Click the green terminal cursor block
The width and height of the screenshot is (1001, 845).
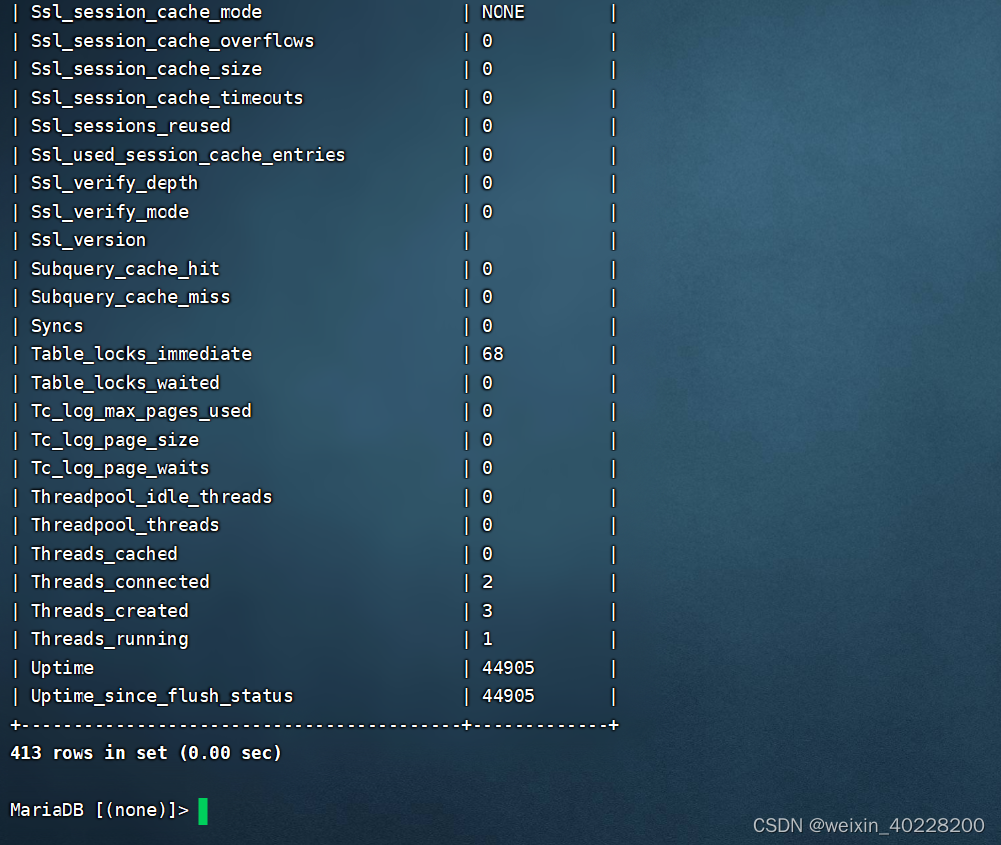click(x=203, y=811)
